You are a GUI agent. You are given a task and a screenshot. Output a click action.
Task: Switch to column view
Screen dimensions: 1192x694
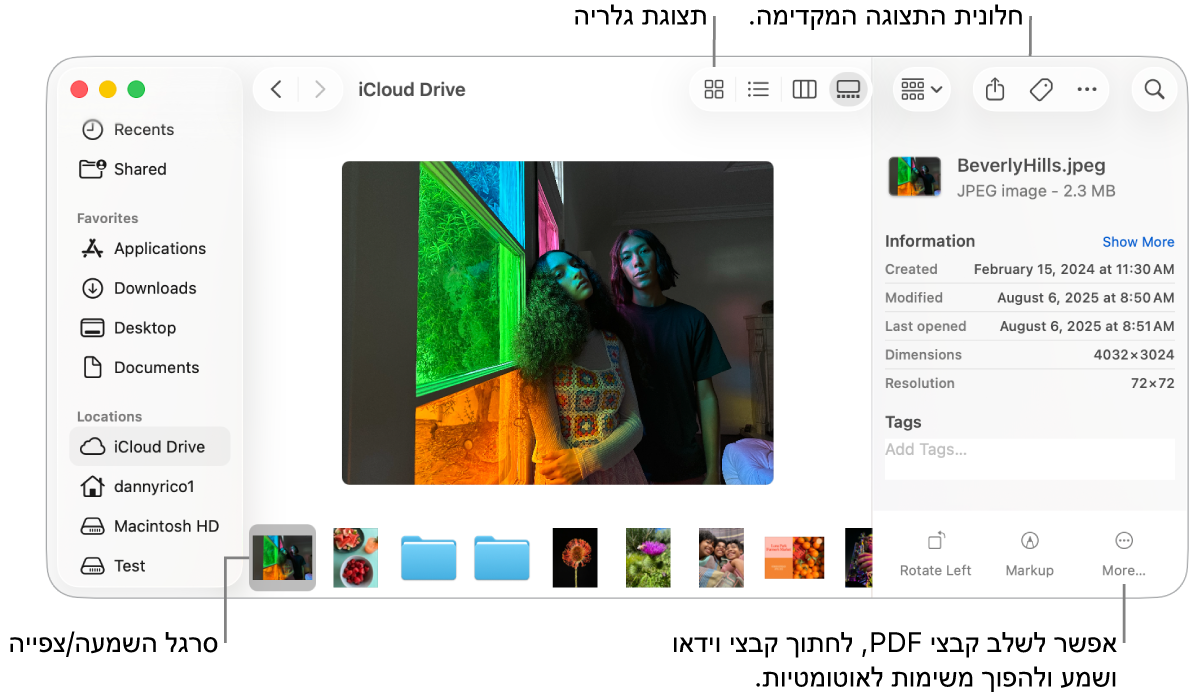click(804, 90)
